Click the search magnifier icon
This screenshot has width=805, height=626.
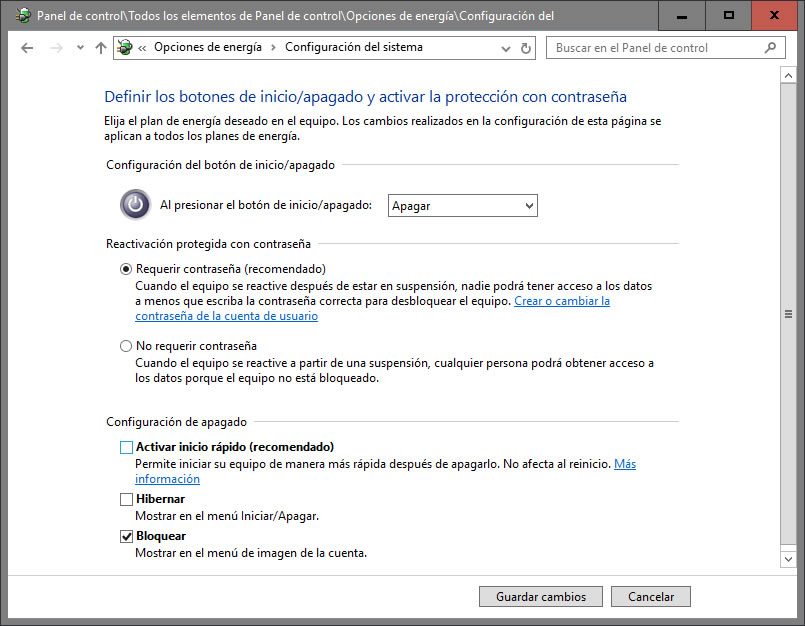770,48
